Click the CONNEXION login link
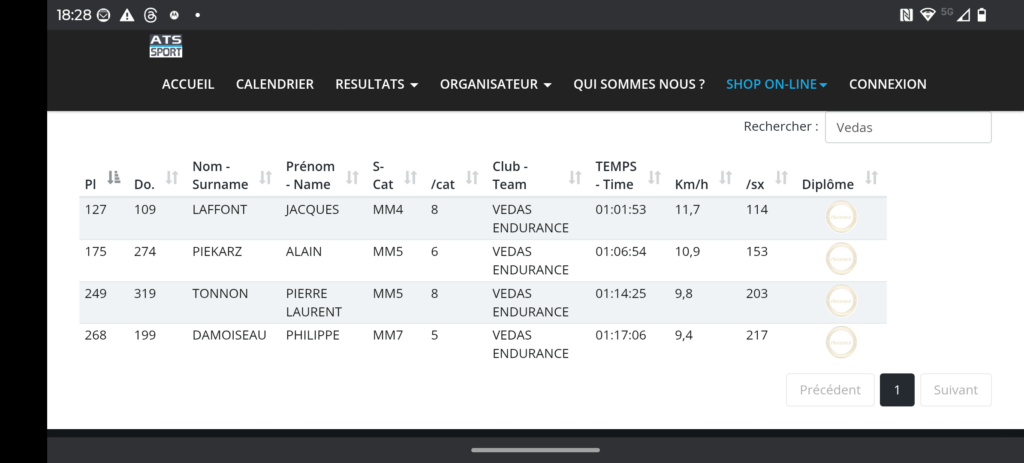 (x=887, y=85)
